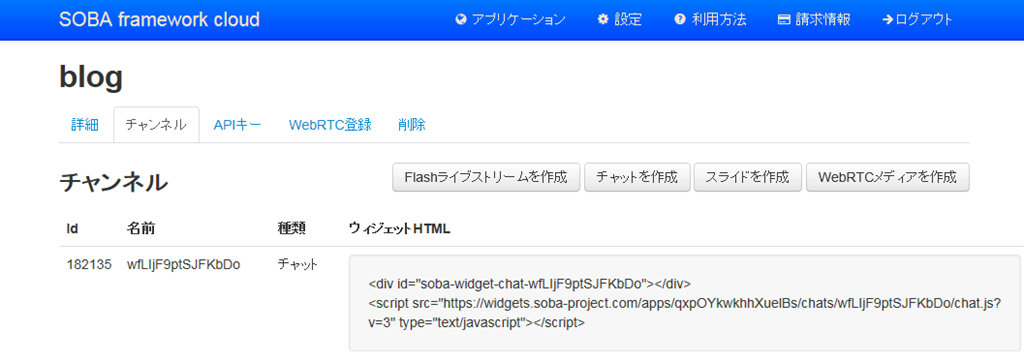Click the arrow icon beside ログアウト
This screenshot has height=361, width=1024.
(887, 20)
